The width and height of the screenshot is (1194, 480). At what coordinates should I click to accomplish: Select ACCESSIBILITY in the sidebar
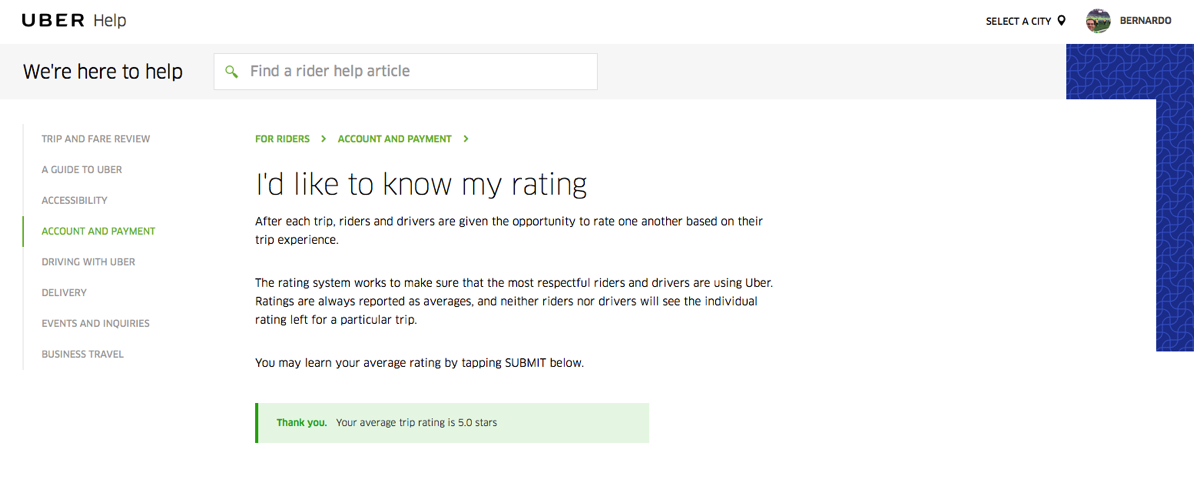[74, 201]
